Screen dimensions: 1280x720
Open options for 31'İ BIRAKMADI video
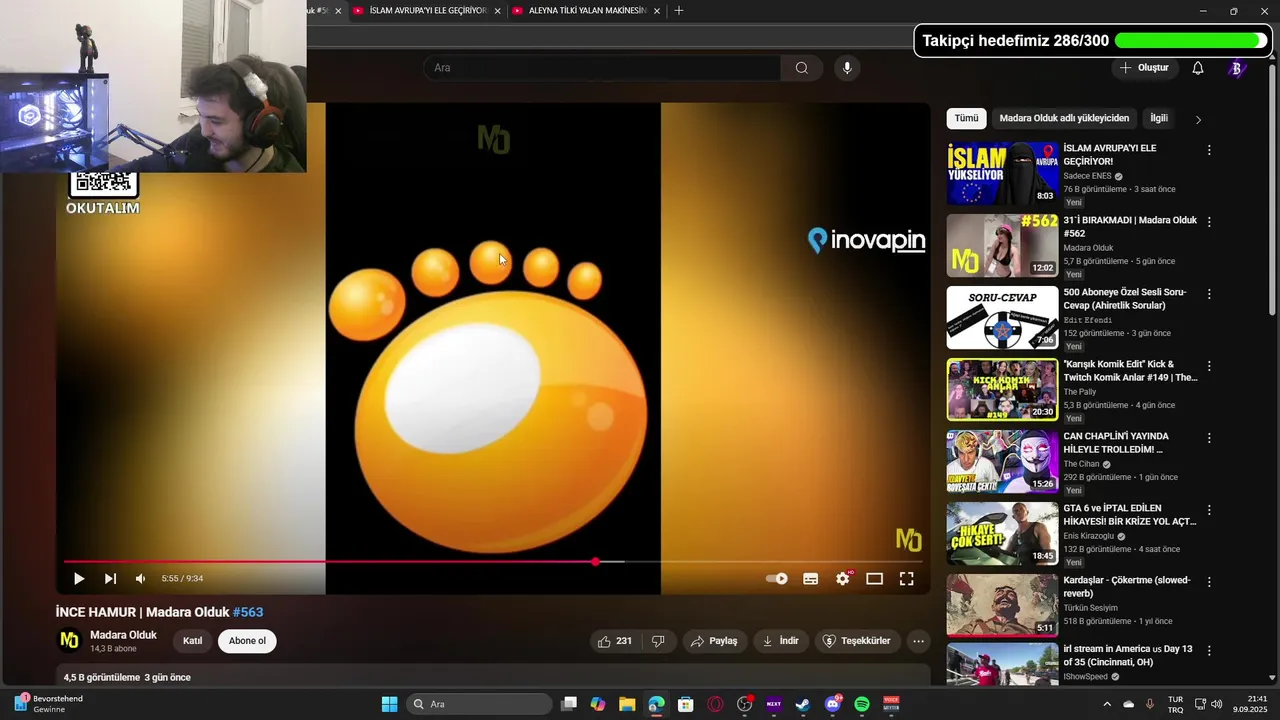click(x=1209, y=222)
